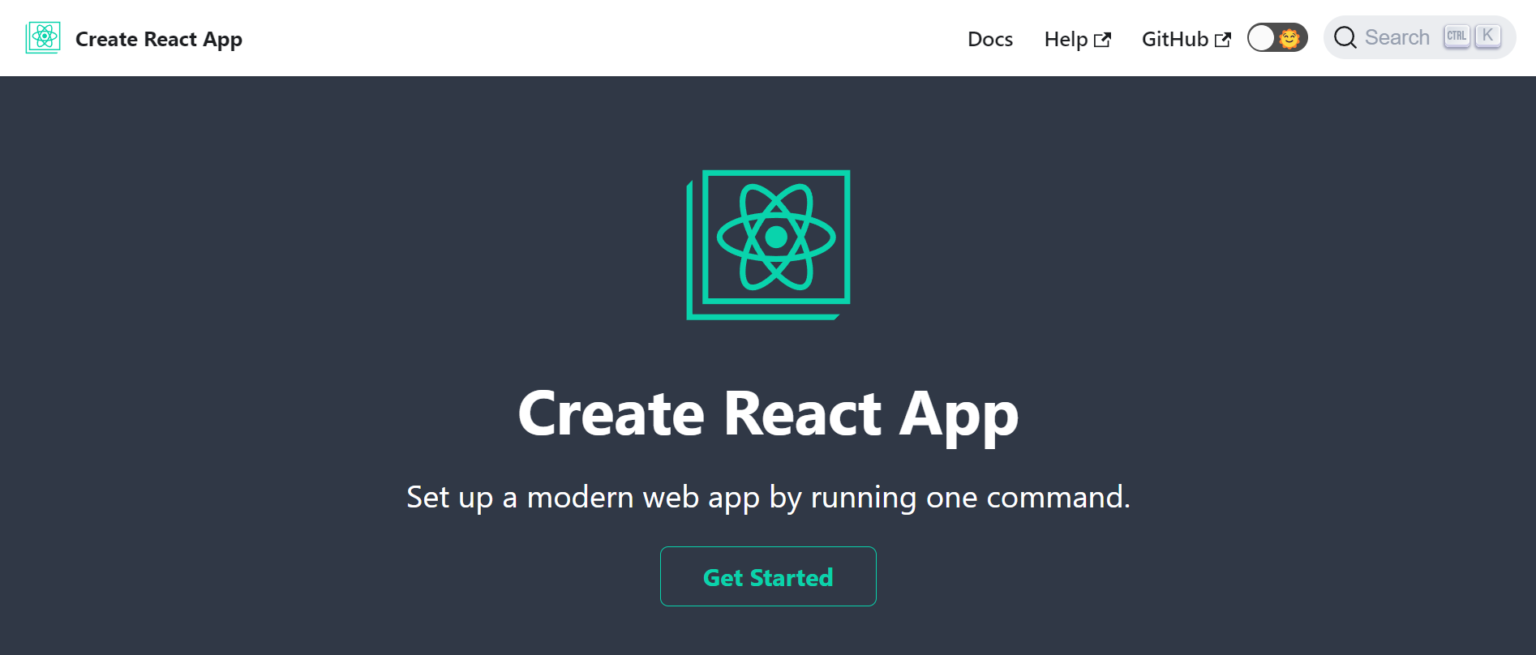Open the GitHub navbar item
The height and width of the screenshot is (655, 1536).
[x=1175, y=39]
